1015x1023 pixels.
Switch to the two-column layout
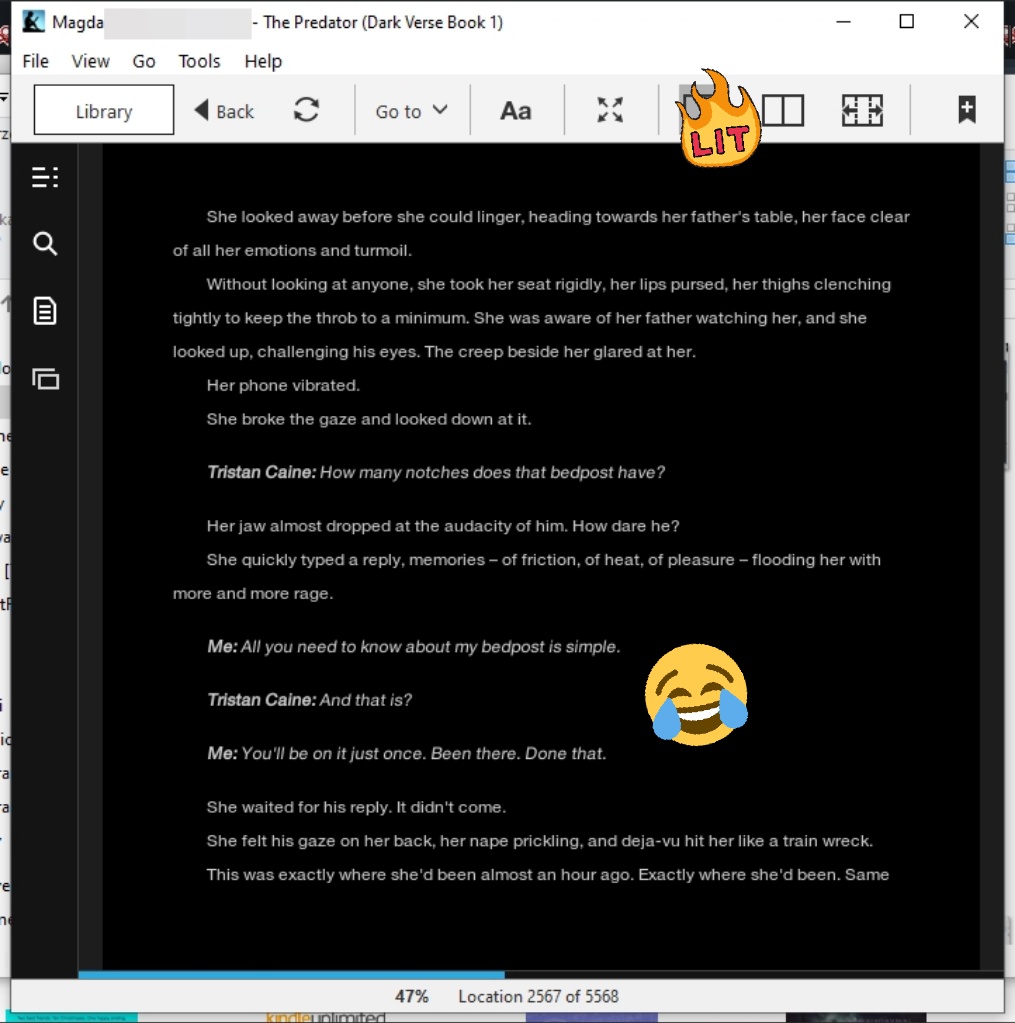click(783, 110)
